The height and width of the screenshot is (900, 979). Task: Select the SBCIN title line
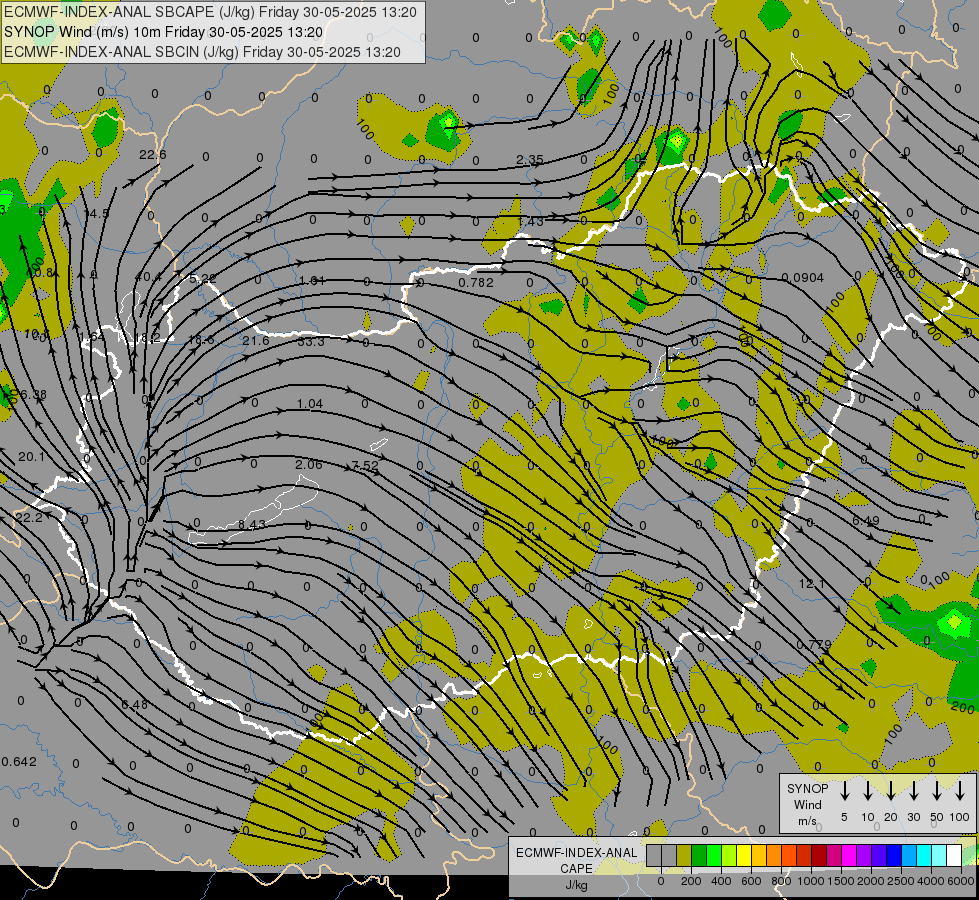click(202, 52)
